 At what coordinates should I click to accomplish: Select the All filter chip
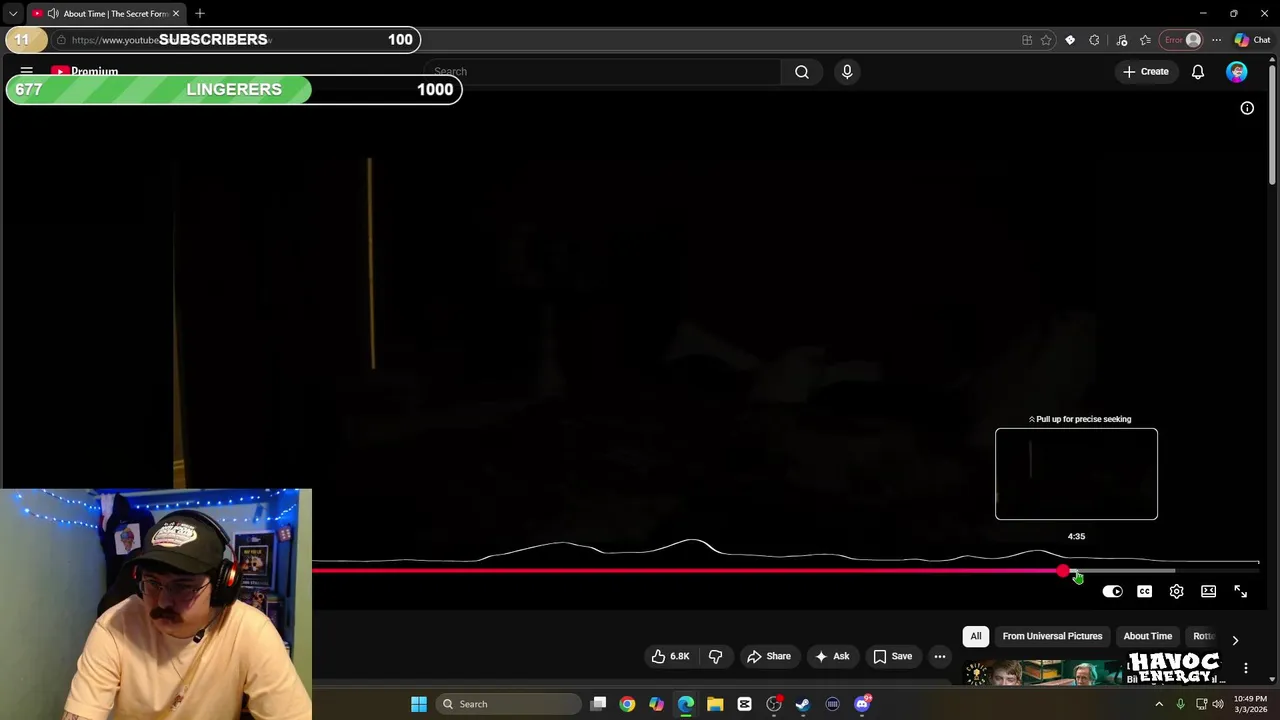pyautogui.click(x=976, y=636)
